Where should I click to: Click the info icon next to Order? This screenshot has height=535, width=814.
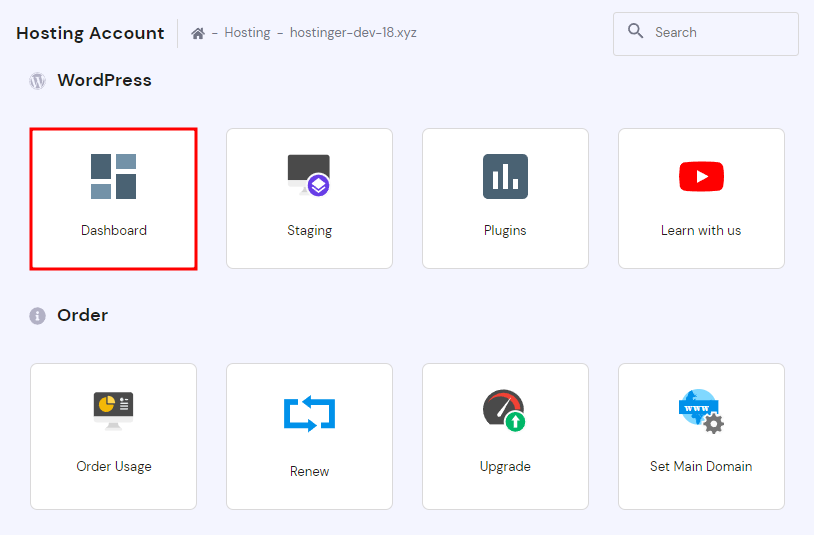38,316
